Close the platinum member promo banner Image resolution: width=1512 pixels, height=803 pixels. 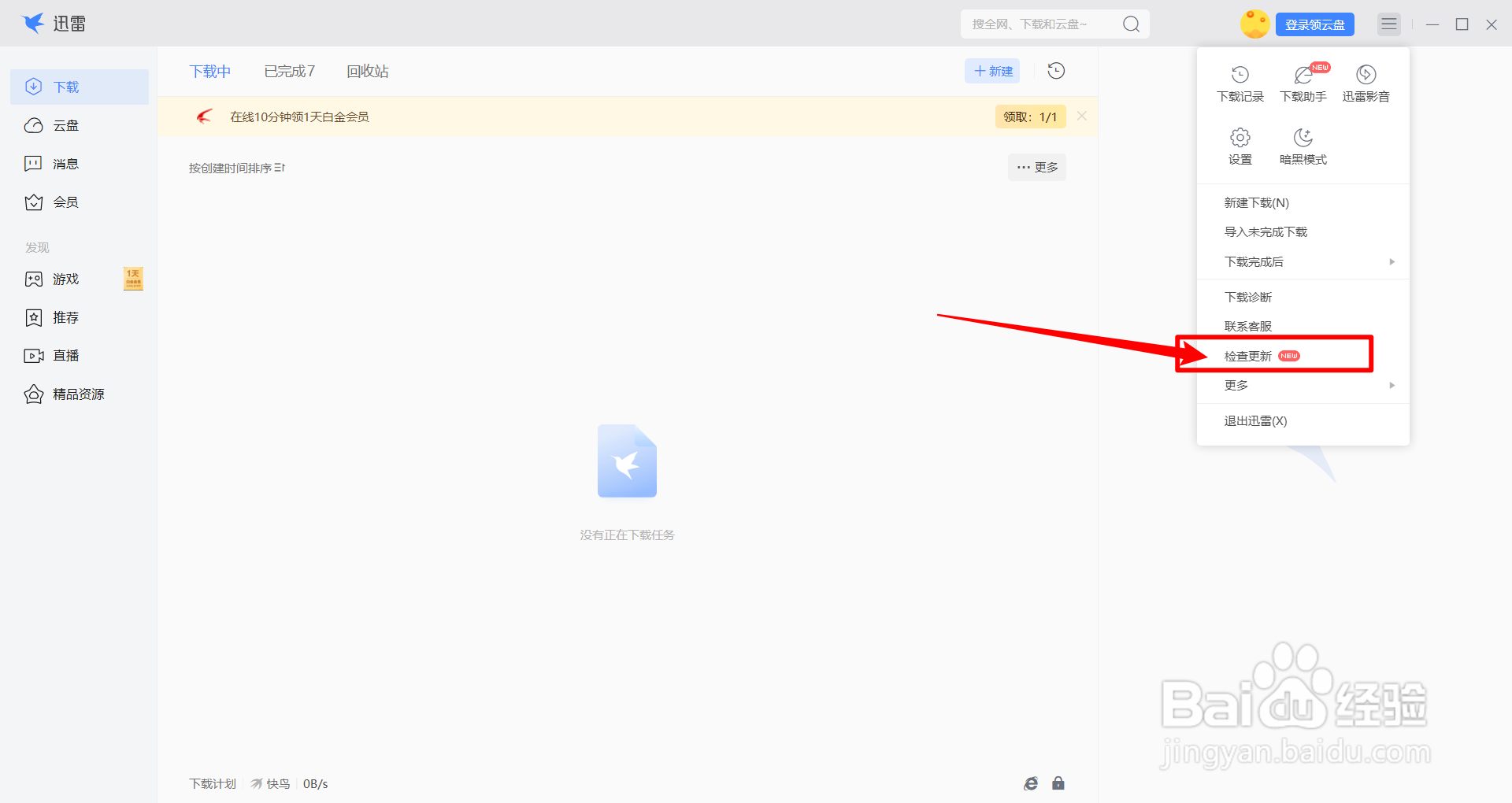point(1082,116)
